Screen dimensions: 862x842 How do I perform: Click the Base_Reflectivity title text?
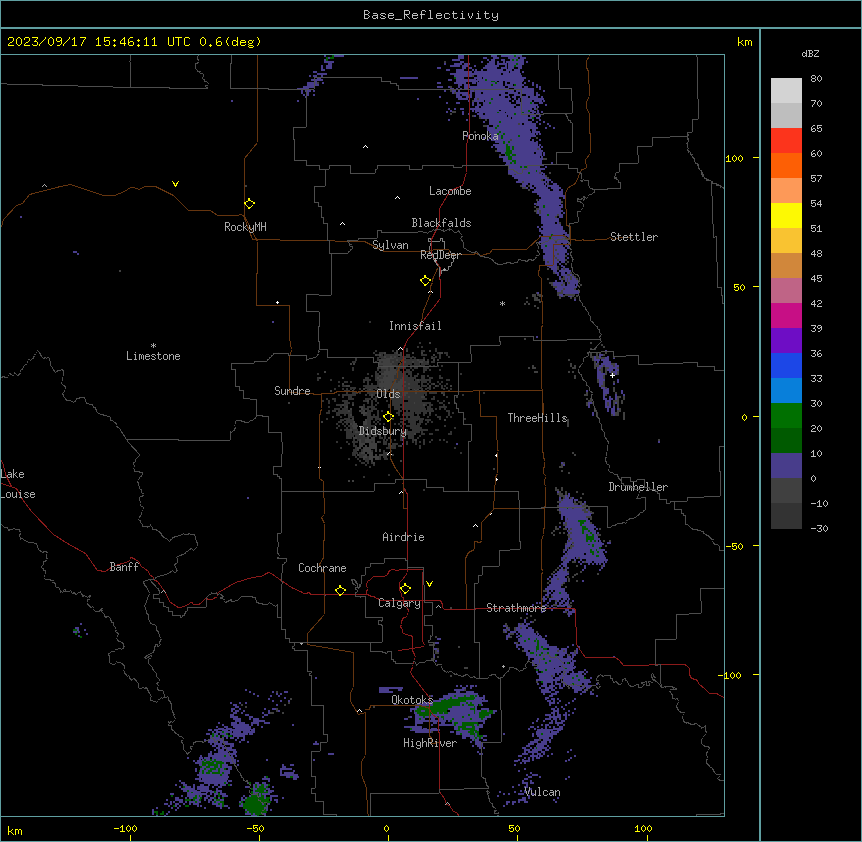431,15
